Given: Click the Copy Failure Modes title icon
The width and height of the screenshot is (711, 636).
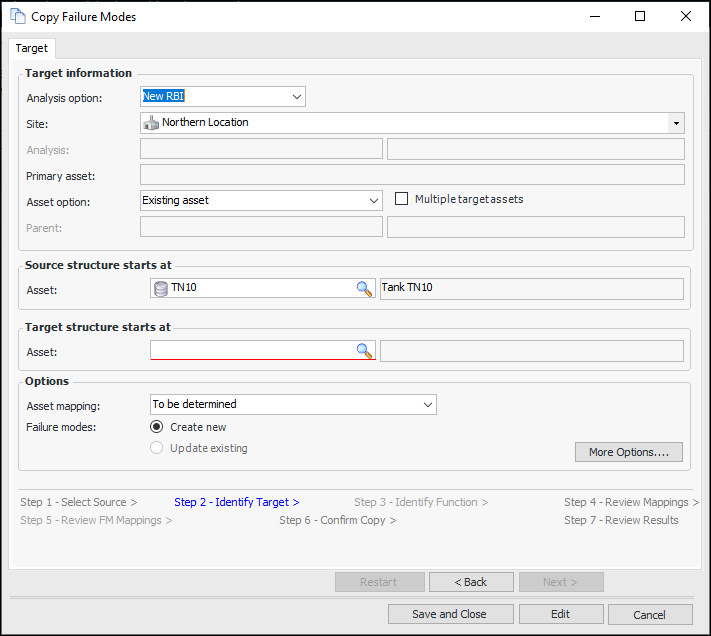Looking at the screenshot, I should (x=18, y=17).
